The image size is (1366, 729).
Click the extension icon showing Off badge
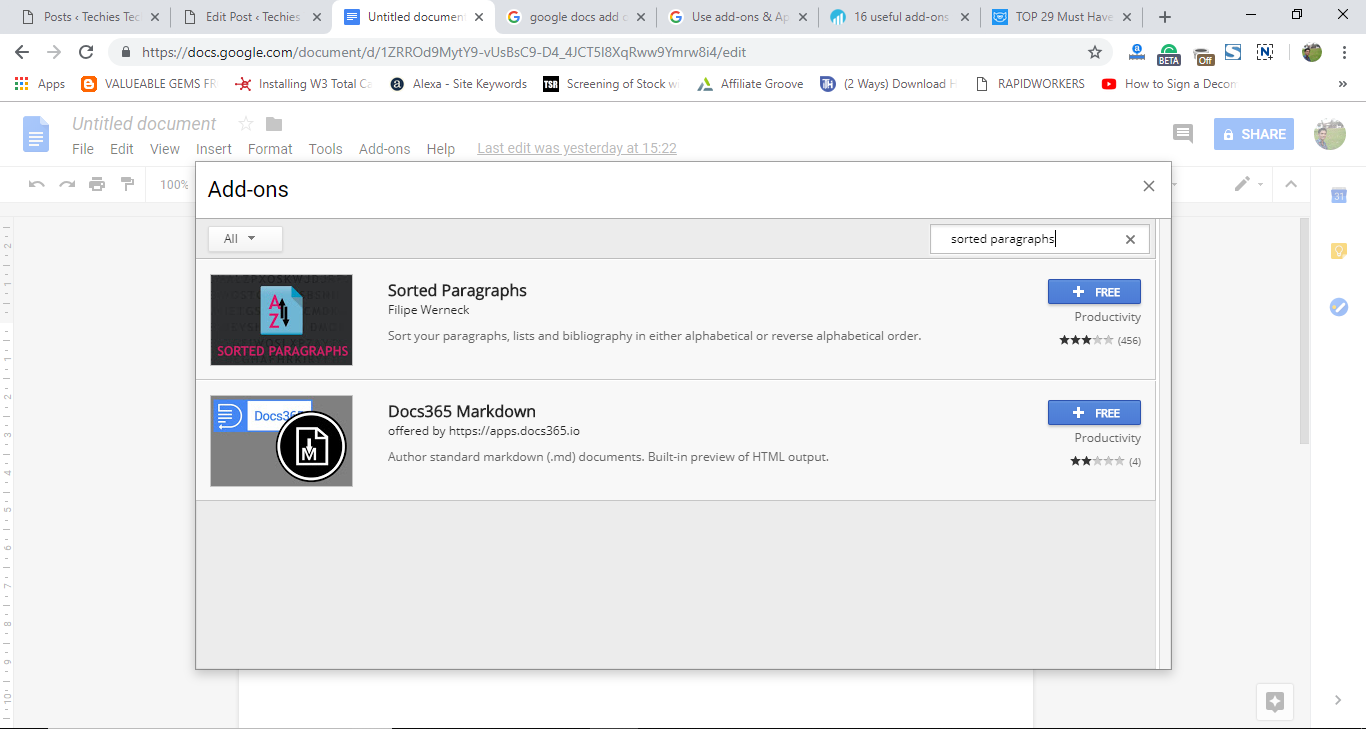(1203, 54)
